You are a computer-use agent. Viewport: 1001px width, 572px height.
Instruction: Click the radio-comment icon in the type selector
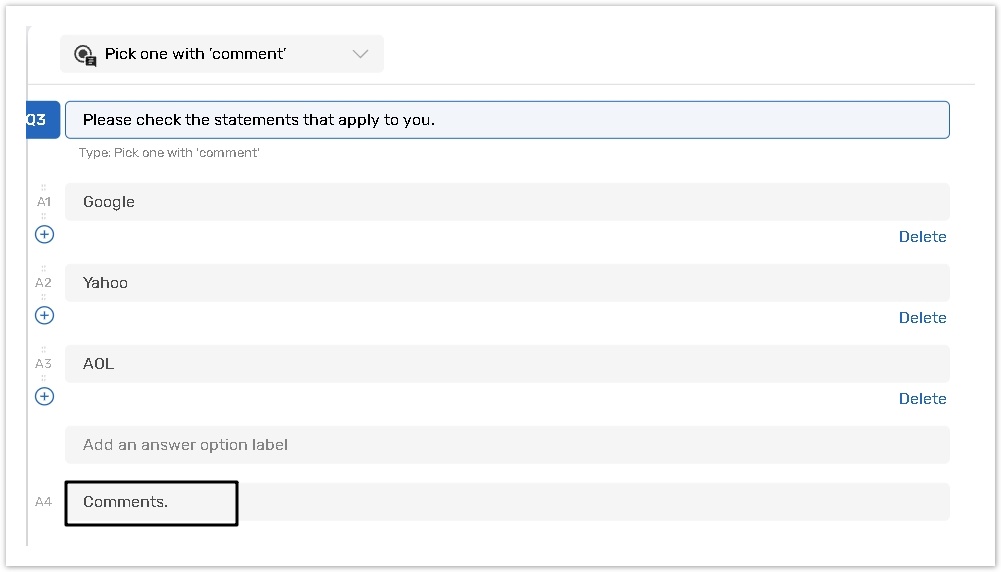pyautogui.click(x=85, y=55)
